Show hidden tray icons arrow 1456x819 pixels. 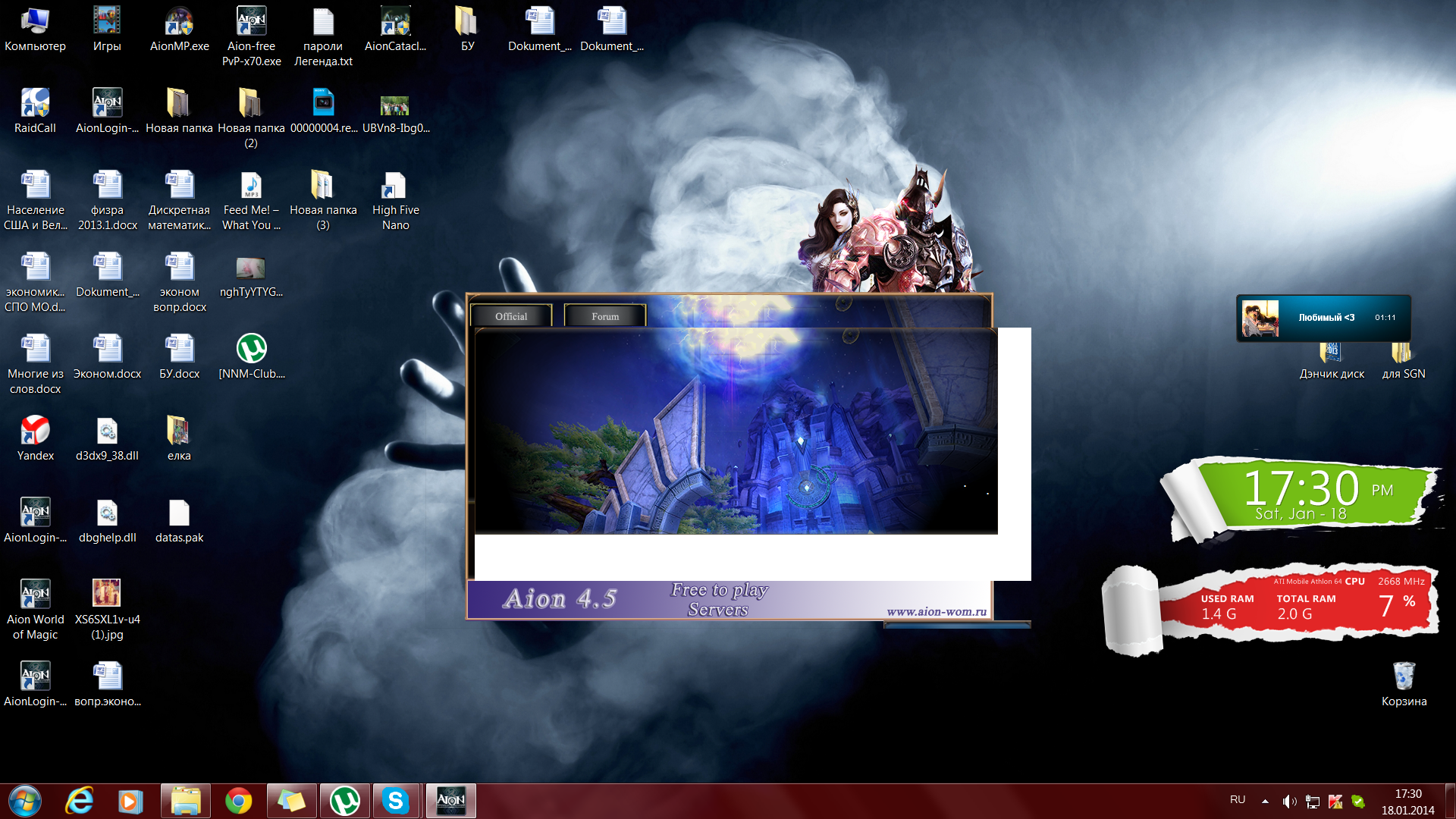click(x=1265, y=801)
